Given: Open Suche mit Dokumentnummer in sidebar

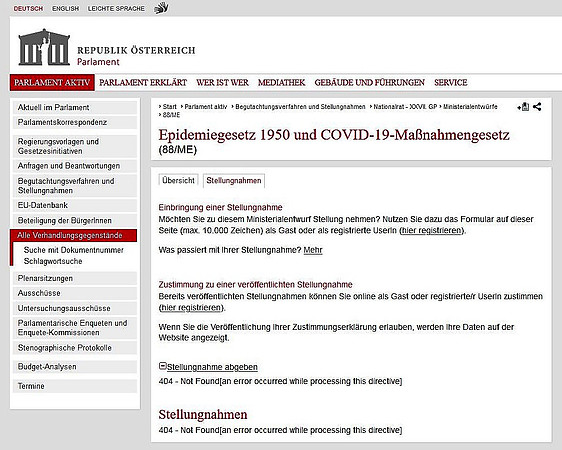Looking at the screenshot, I should click(x=73, y=250).
